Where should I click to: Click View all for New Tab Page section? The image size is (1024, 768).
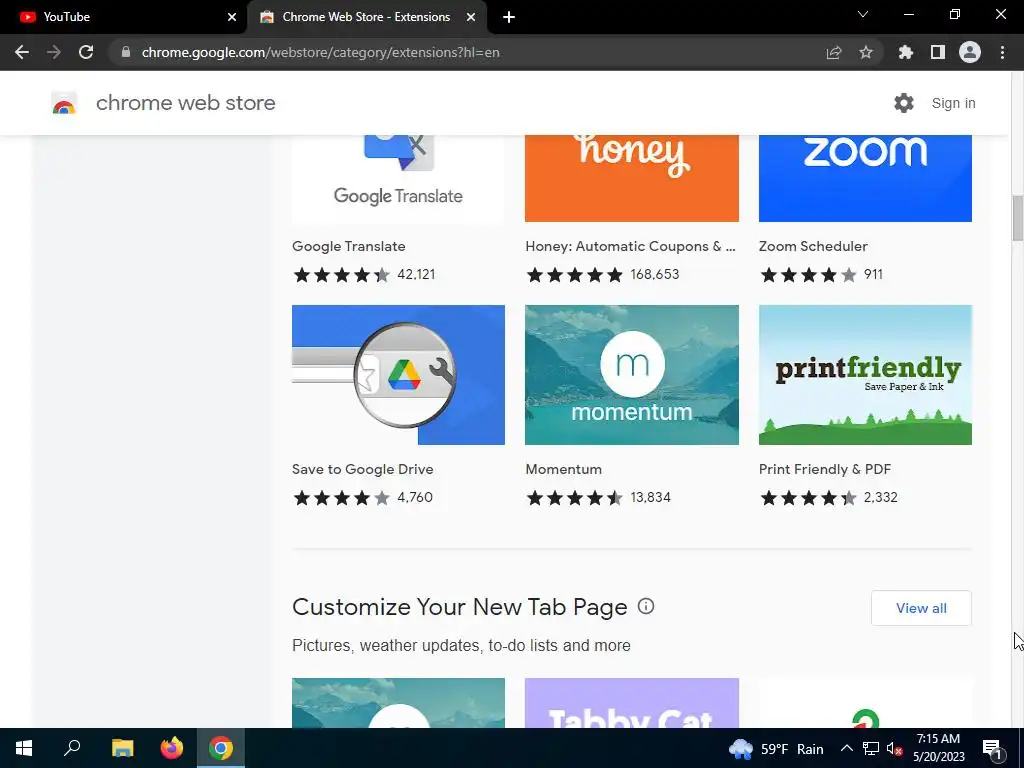[921, 608]
